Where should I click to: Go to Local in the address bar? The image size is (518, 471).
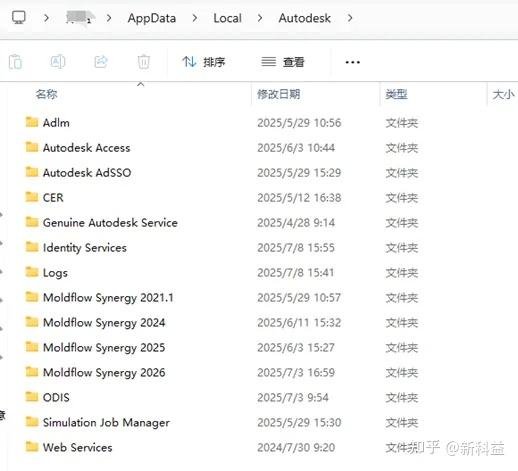(227, 18)
